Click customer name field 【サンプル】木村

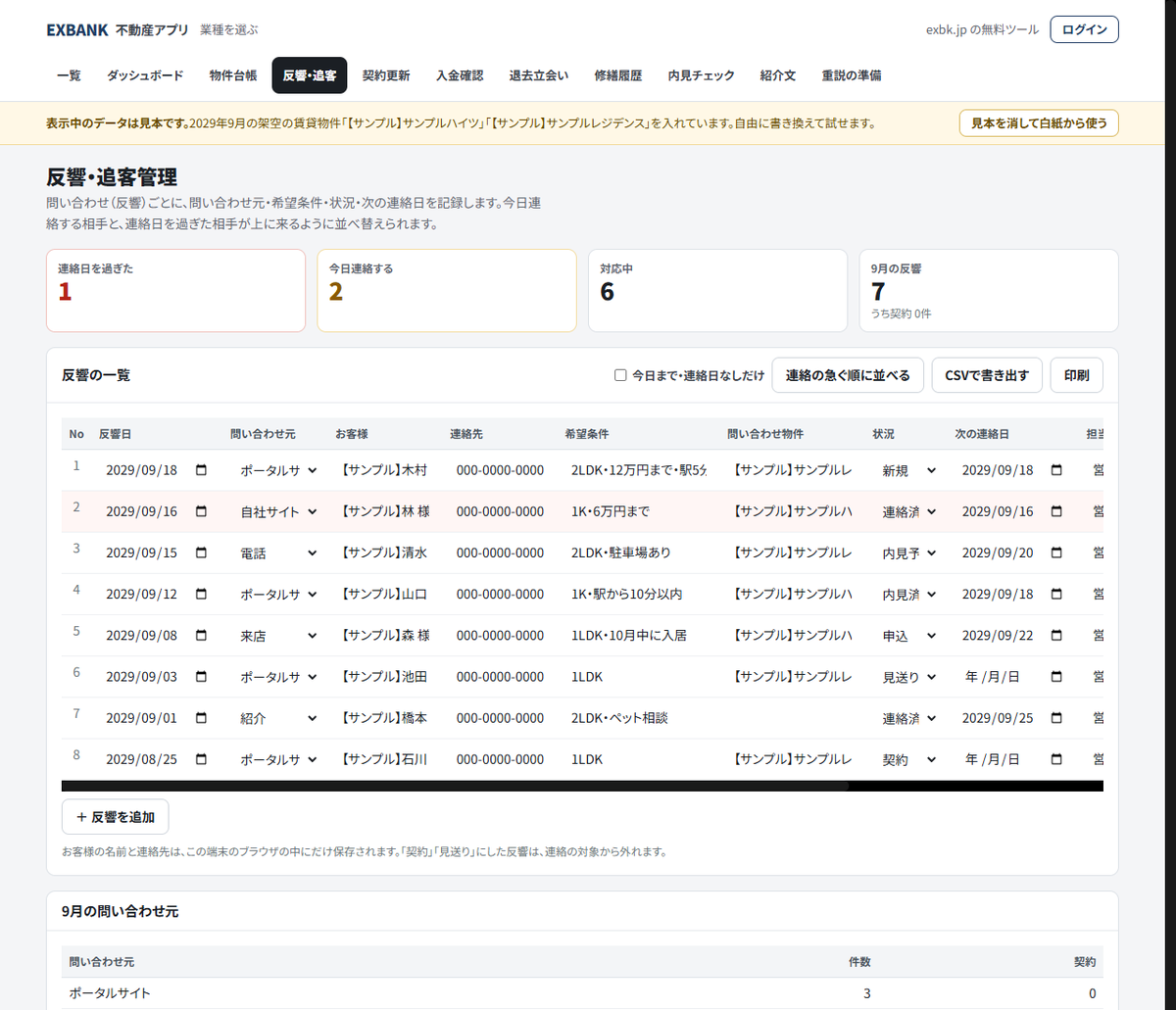point(384,470)
